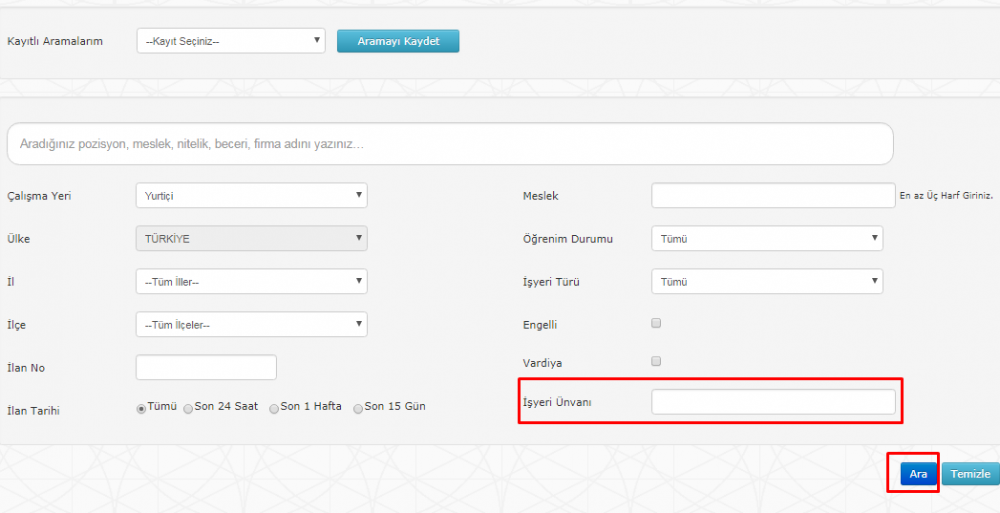Open the Çalışma Yeri dropdown
This screenshot has height=513, width=1000.
[251, 195]
